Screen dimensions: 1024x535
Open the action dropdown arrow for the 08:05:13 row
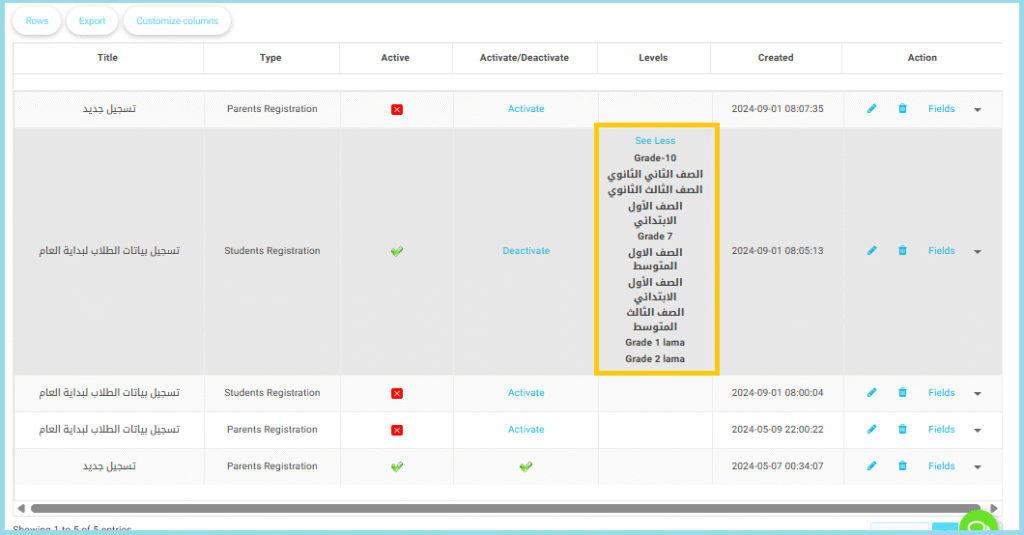(978, 252)
